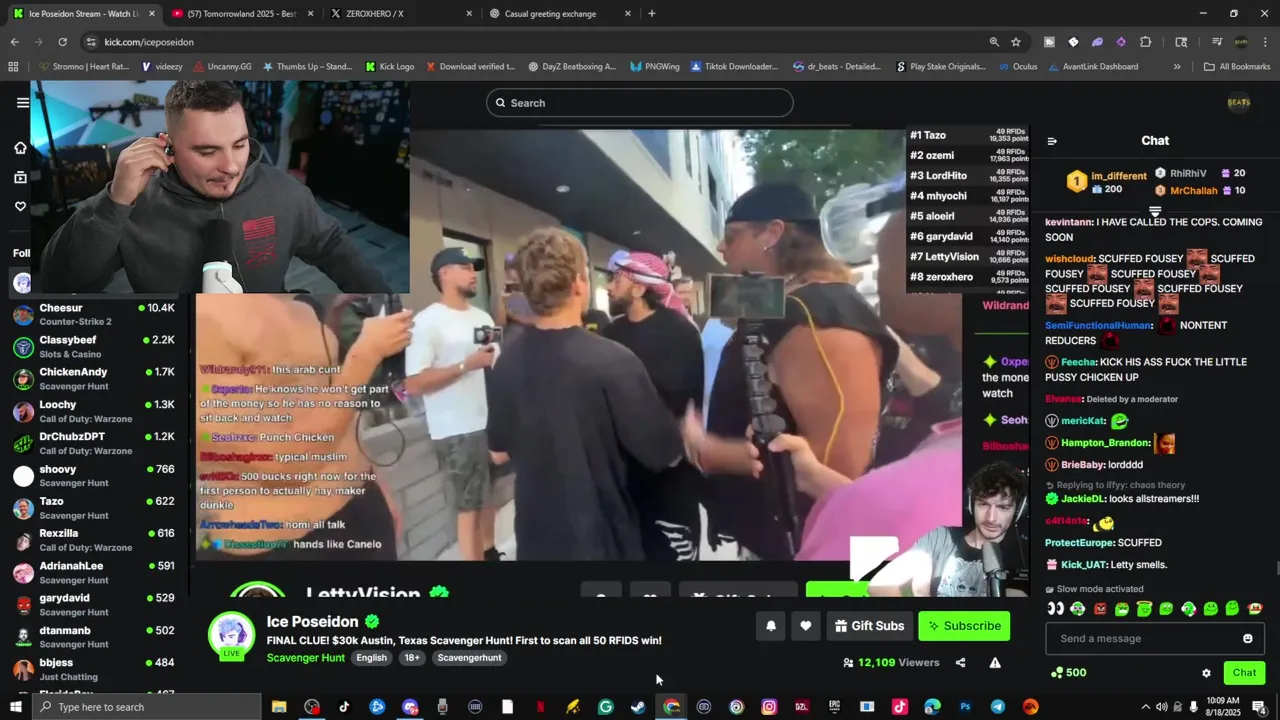Show hidden bookmarks with double chevron
Viewport: 1280px width, 720px height.
tap(1177, 66)
